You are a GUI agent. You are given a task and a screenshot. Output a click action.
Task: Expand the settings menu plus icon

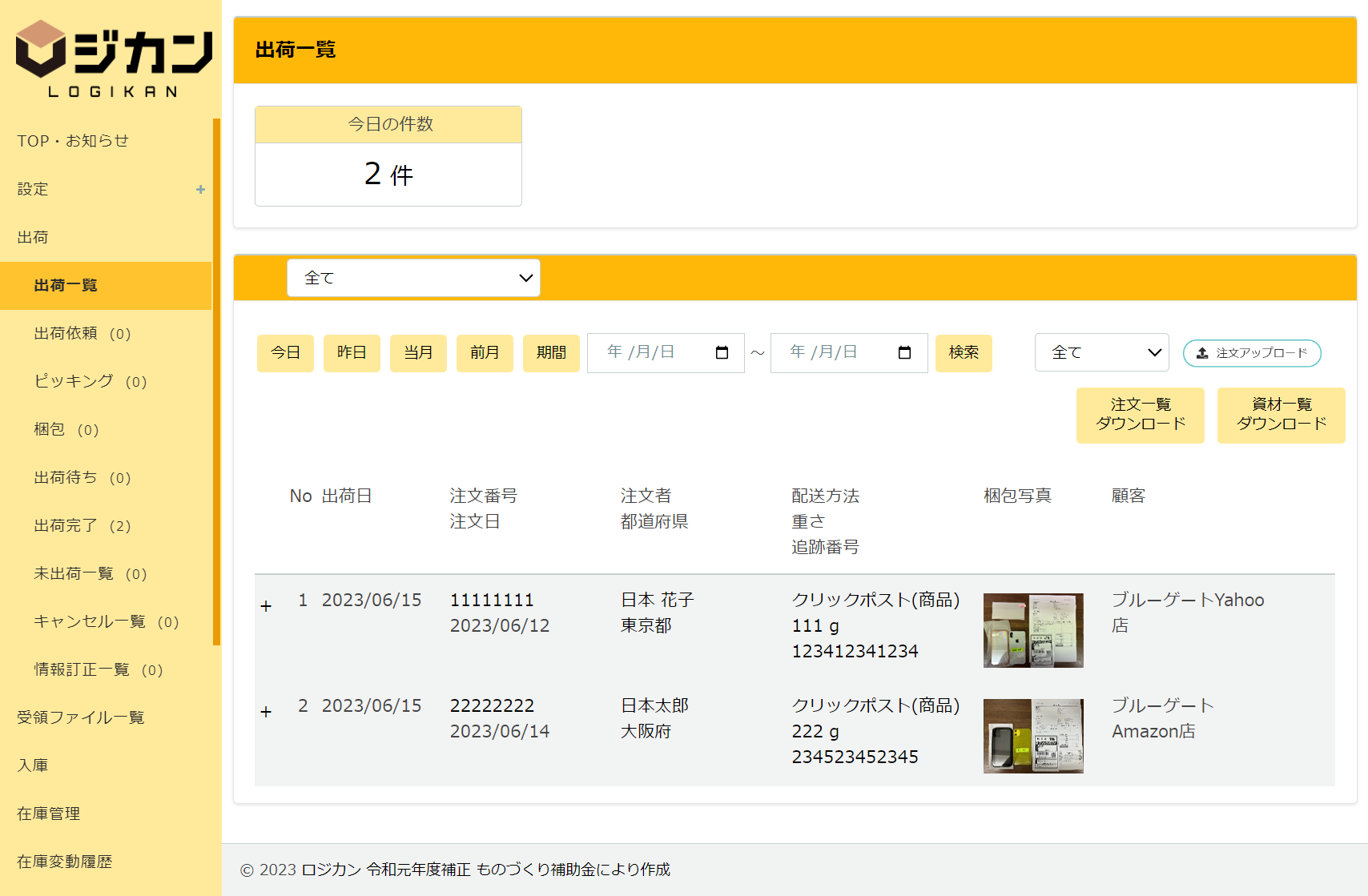pos(200,190)
